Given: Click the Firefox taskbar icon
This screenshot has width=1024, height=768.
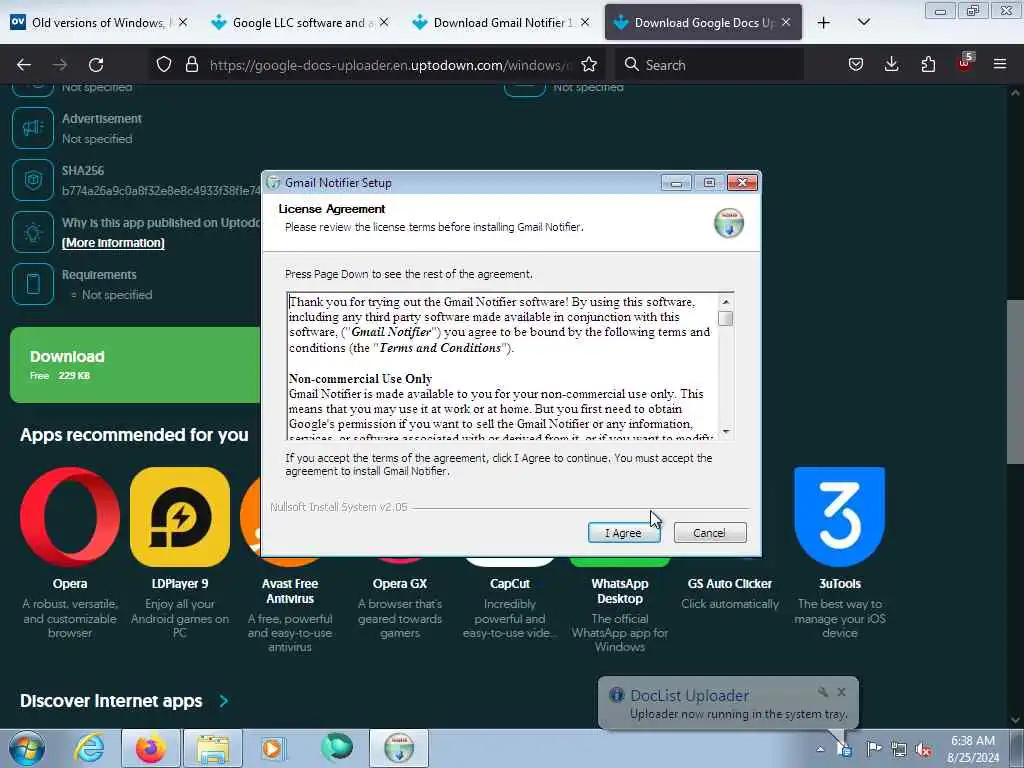Looking at the screenshot, I should [x=151, y=748].
